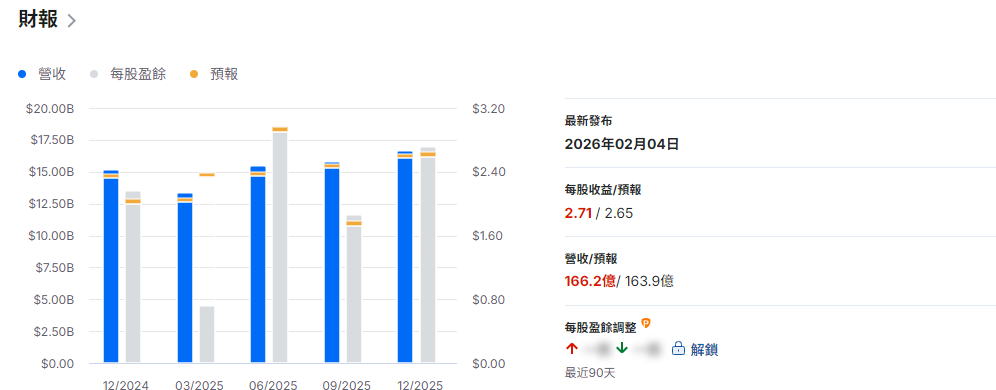
Task: Click the 06/2025 orange EPS forecast marker
Action: tap(280, 129)
